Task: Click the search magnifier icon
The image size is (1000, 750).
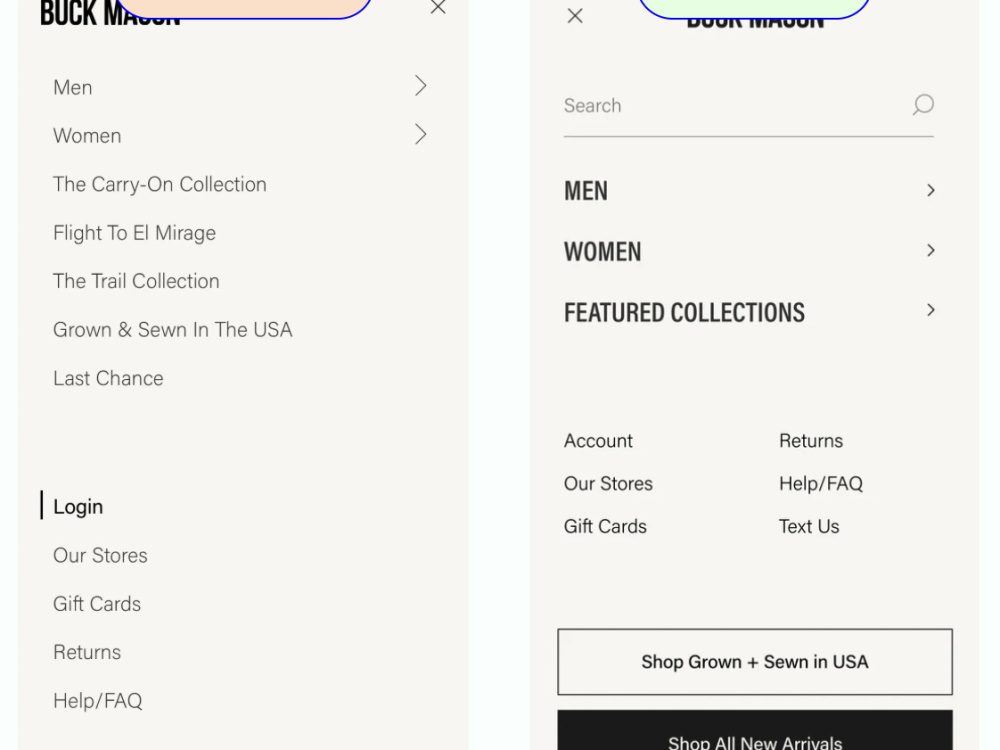Action: tap(923, 105)
